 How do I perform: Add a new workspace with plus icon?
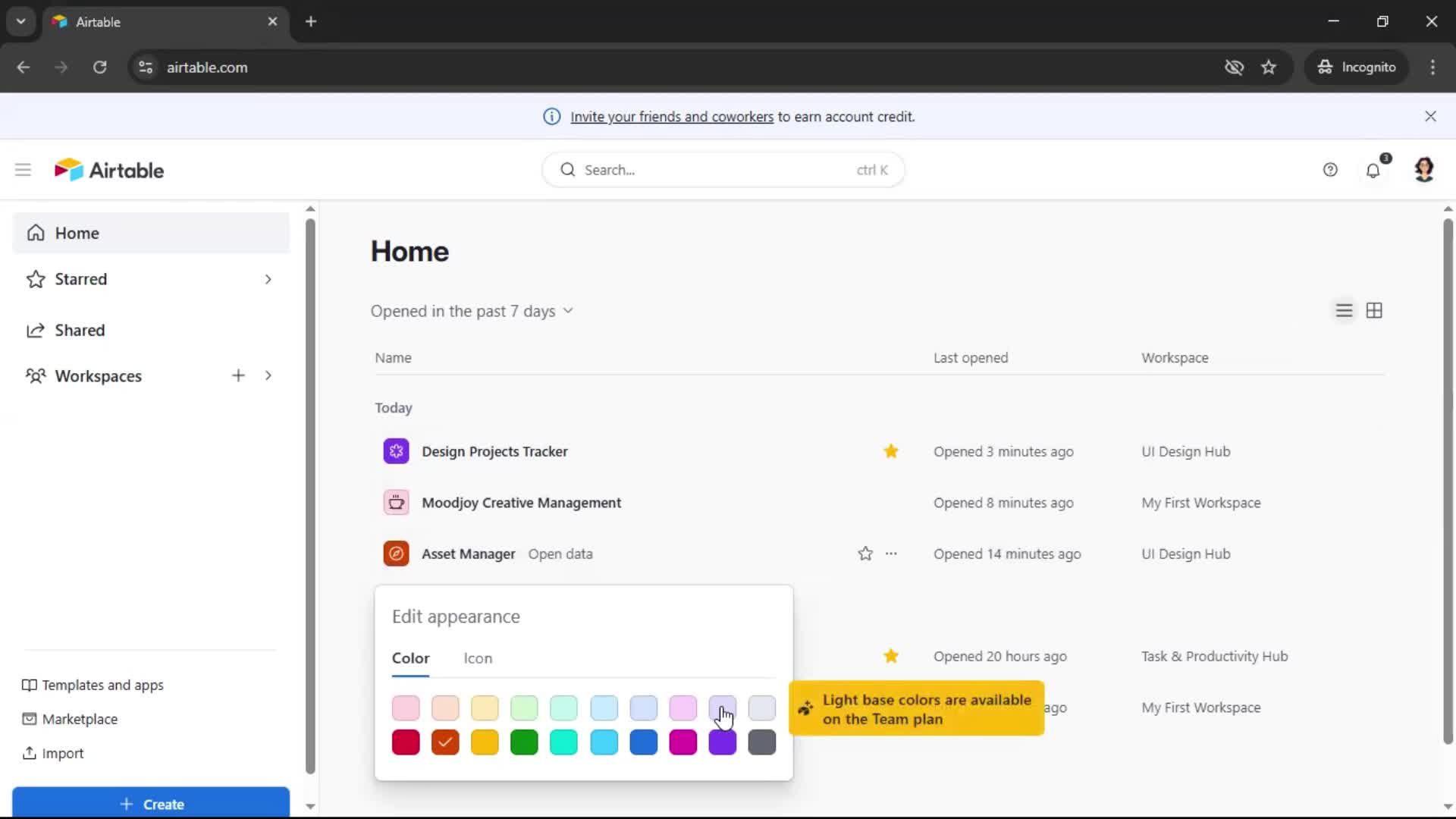(x=238, y=375)
